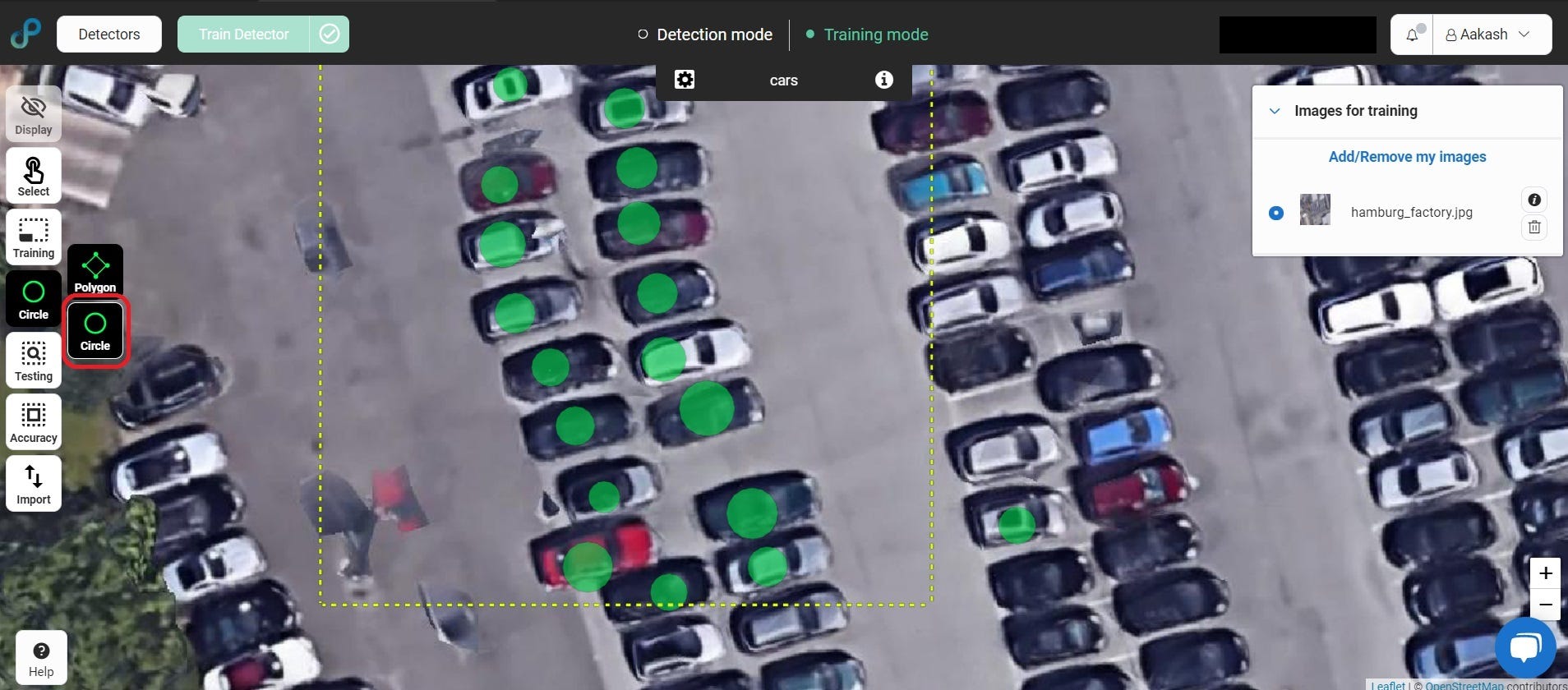
Task: Show info for hamburg_factory.jpg
Action: 1534,200
